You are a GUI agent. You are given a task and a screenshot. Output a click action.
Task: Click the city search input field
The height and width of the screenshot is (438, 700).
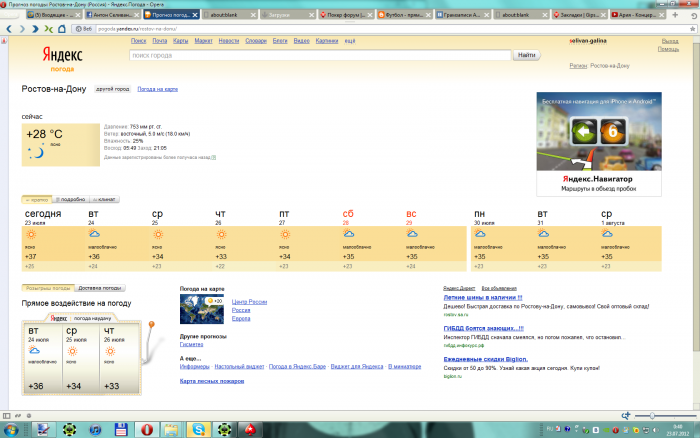320,55
